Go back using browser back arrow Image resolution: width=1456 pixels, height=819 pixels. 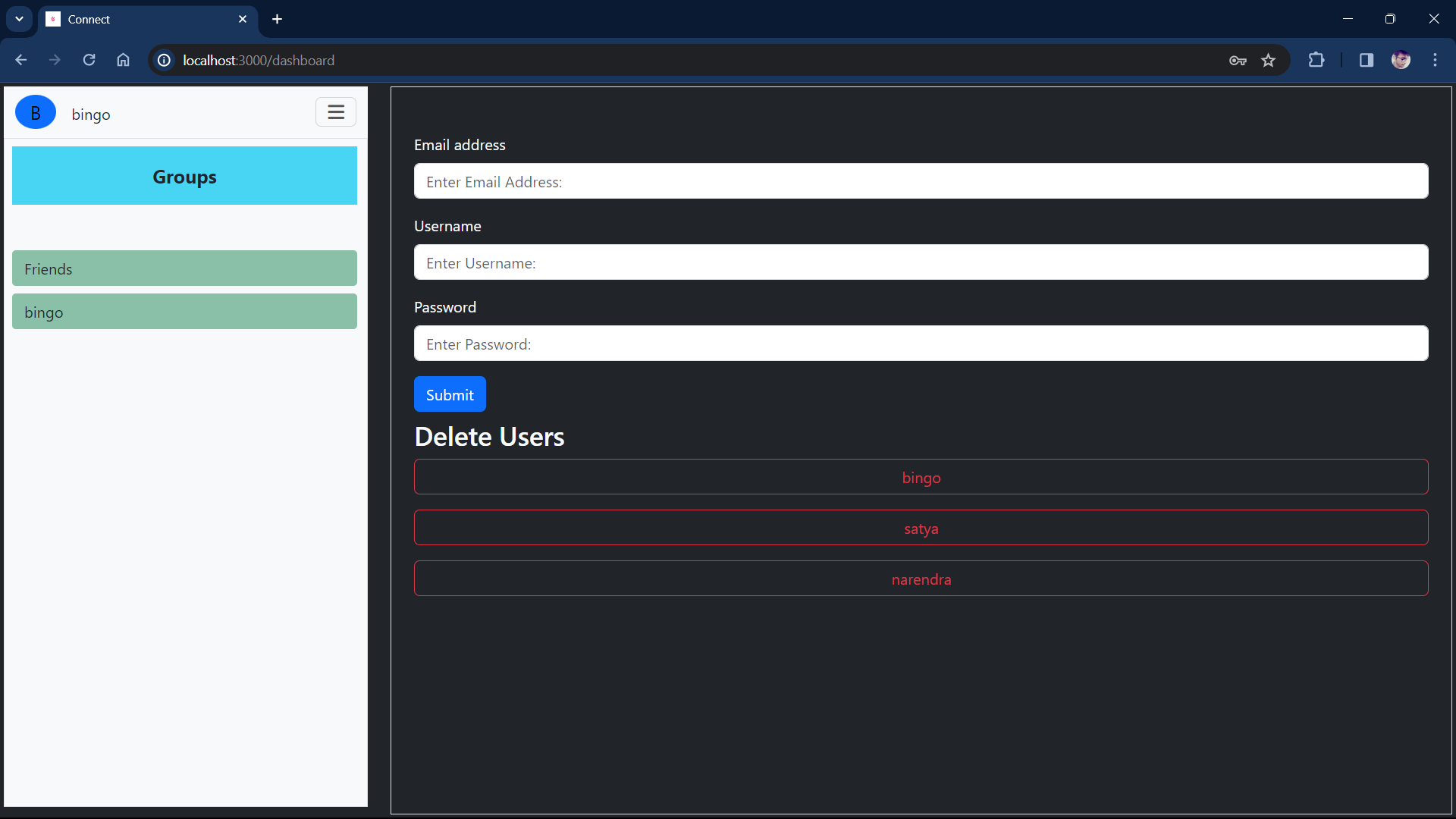point(20,60)
